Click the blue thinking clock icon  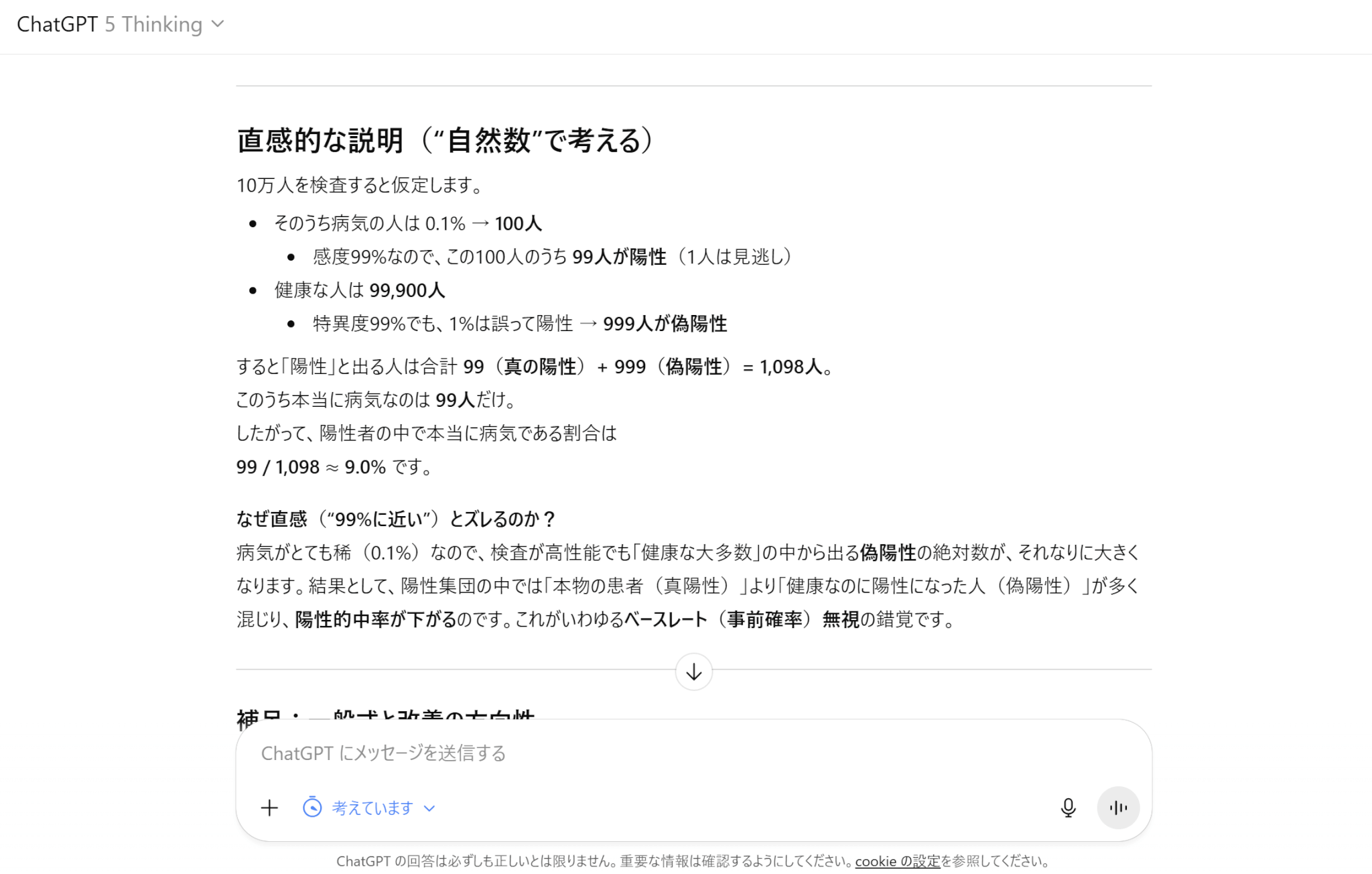[x=312, y=808]
